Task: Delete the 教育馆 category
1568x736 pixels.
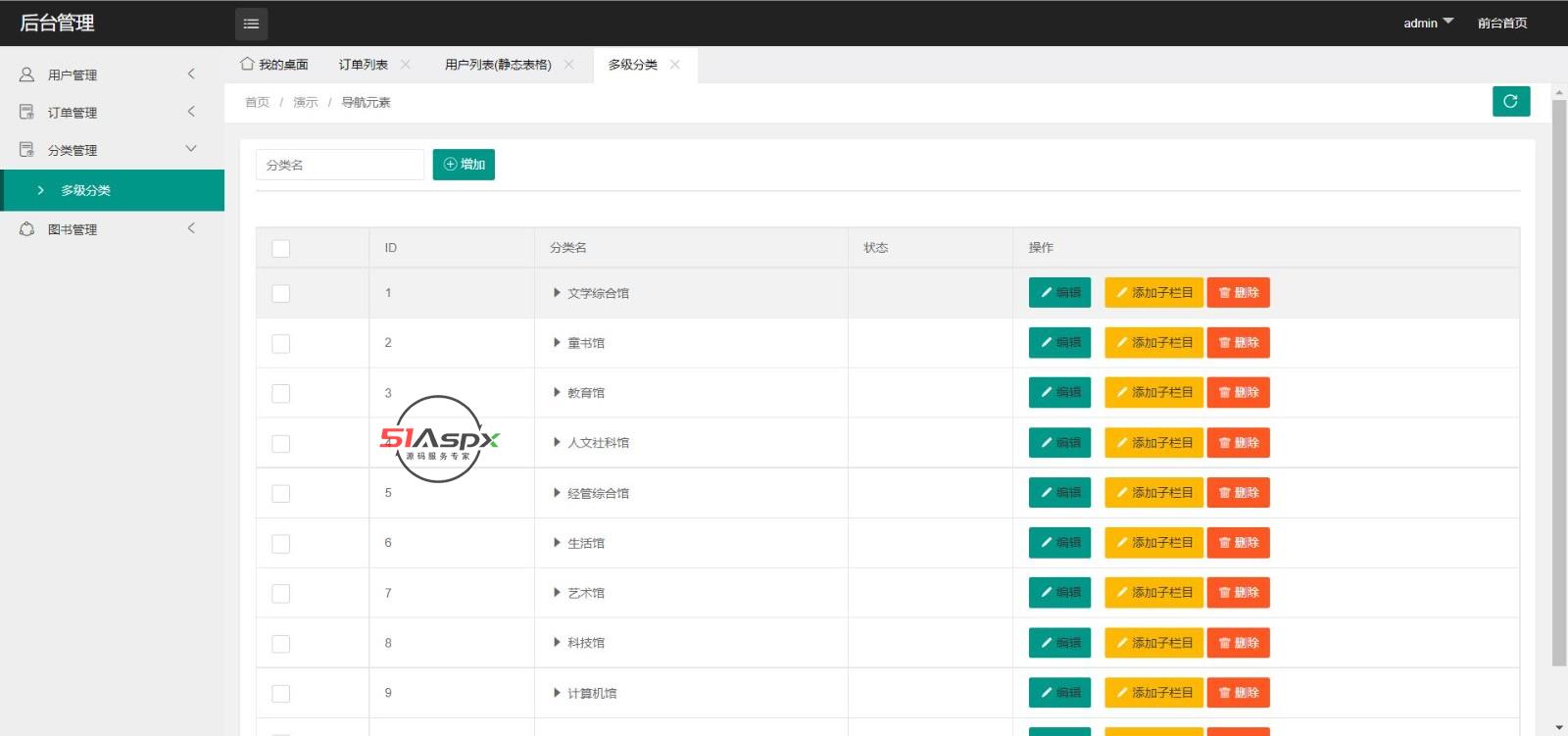Action: (x=1238, y=393)
